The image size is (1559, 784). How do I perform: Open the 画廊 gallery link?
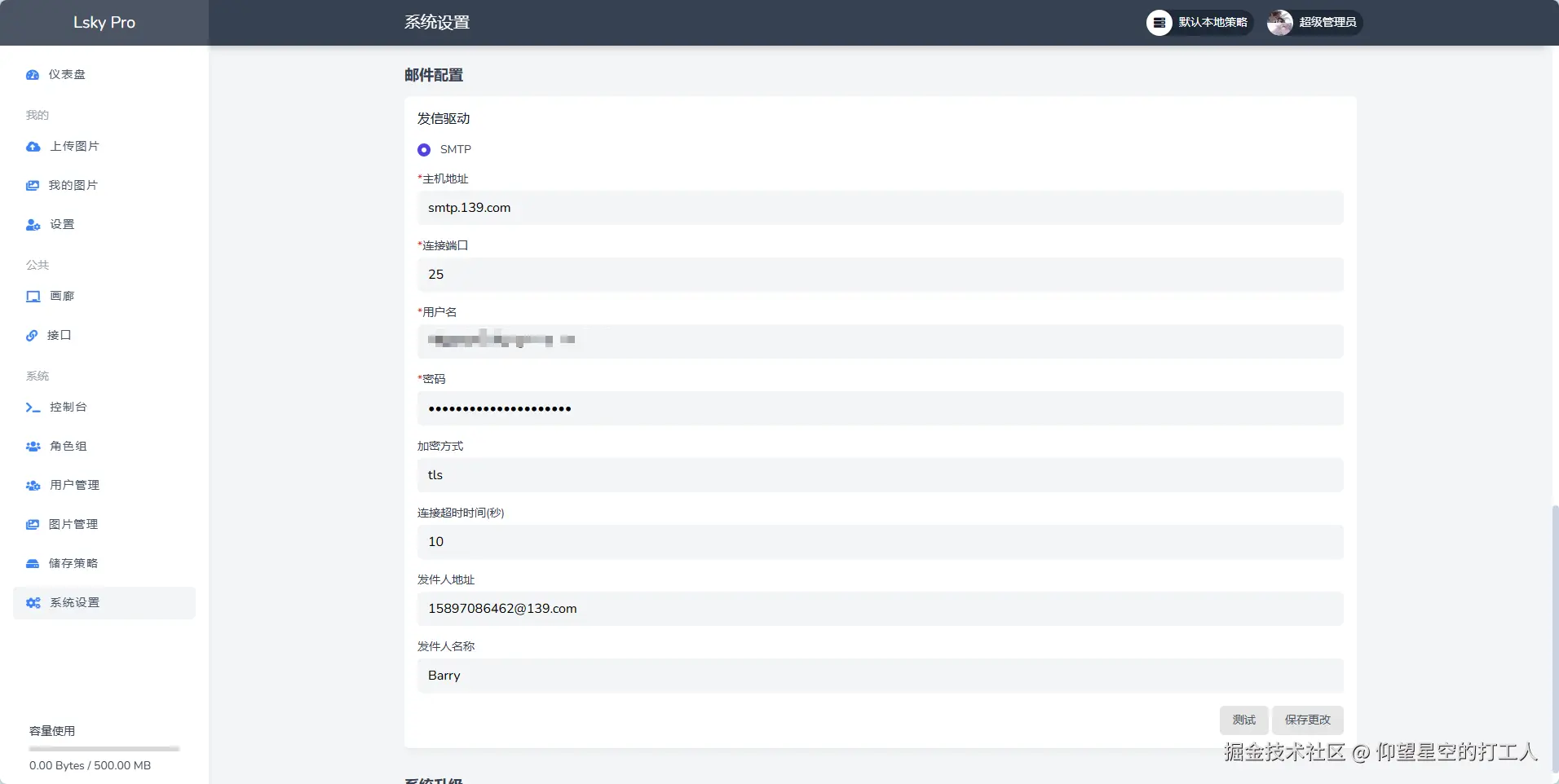(104, 297)
